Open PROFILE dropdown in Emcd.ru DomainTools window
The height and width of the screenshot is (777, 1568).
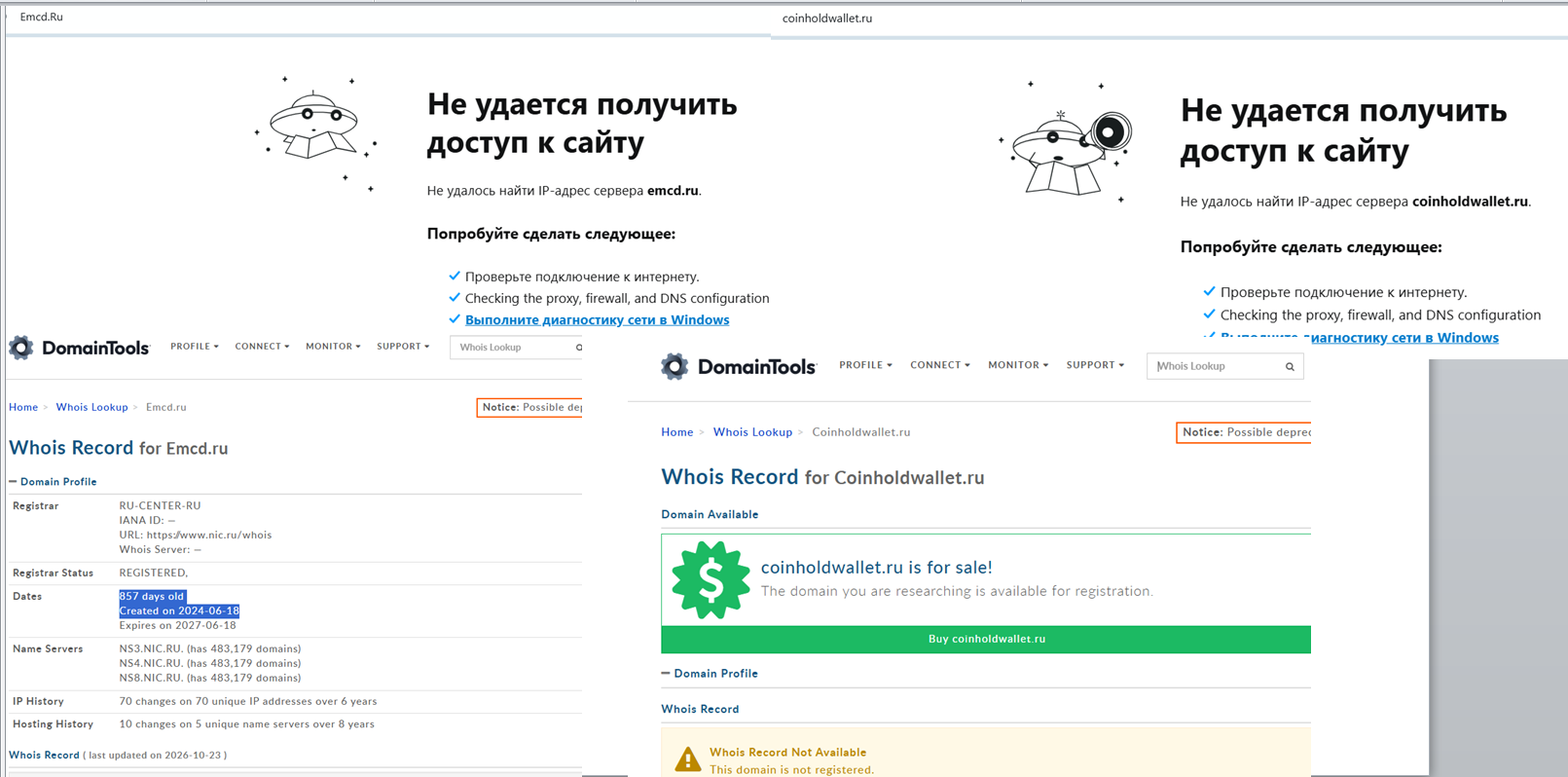point(195,347)
